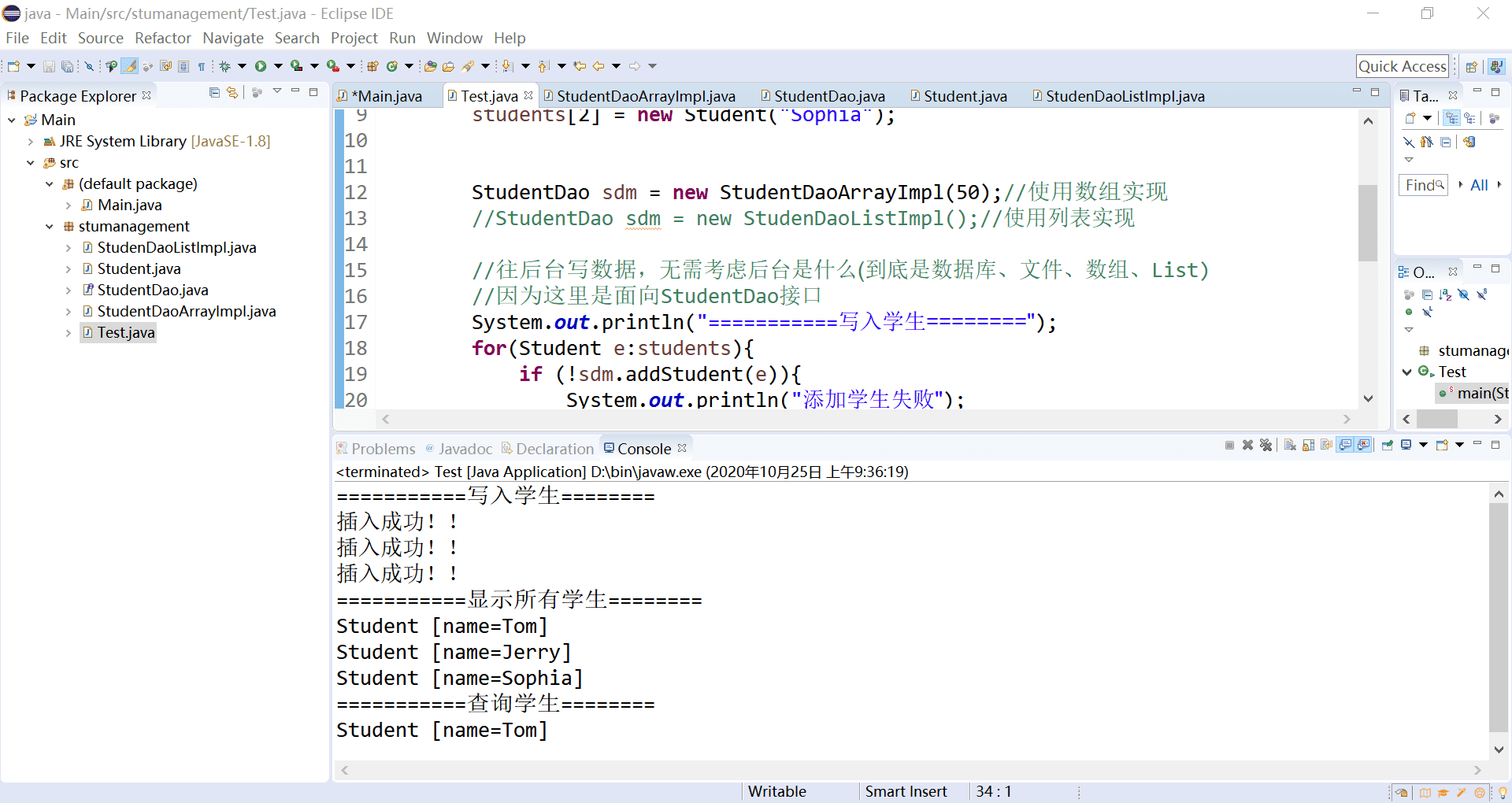Clear the Console output
Image resolution: width=1512 pixels, height=803 pixels.
click(1289, 445)
